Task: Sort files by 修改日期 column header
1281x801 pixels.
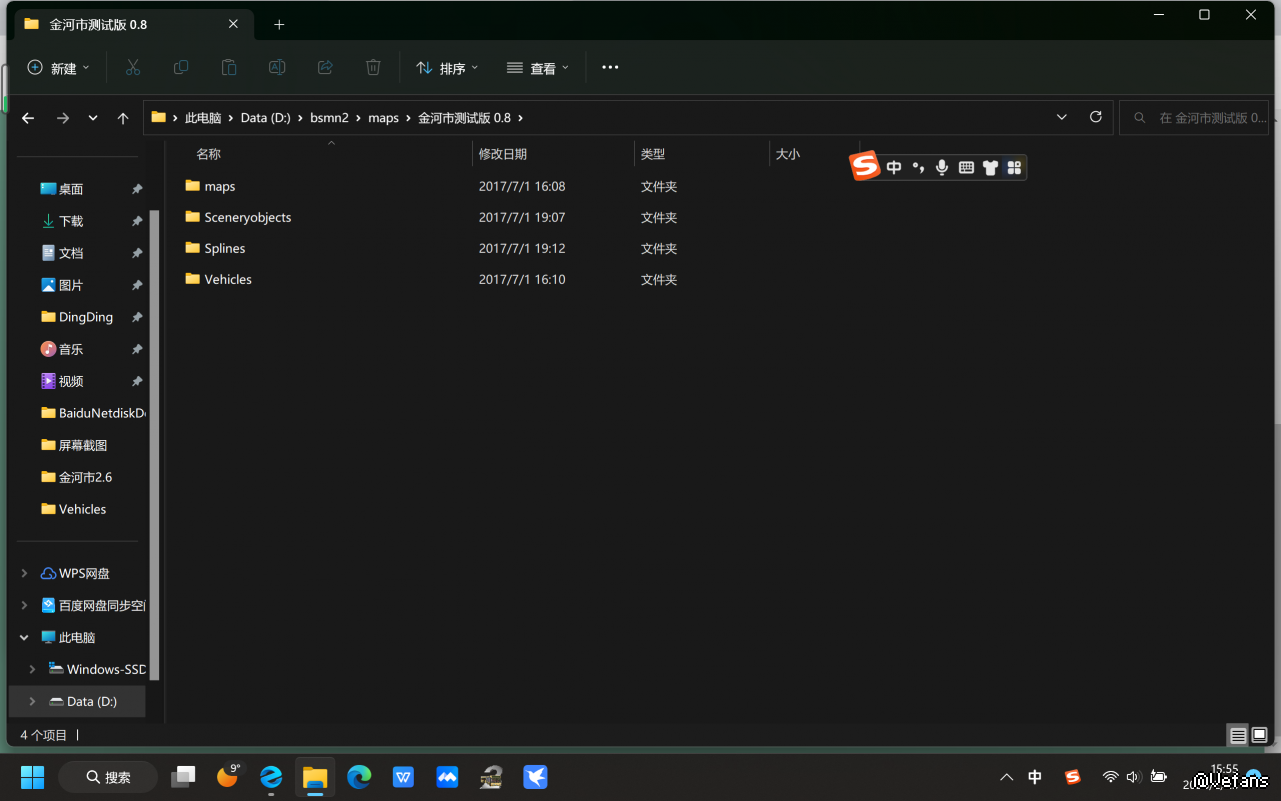Action: click(503, 154)
